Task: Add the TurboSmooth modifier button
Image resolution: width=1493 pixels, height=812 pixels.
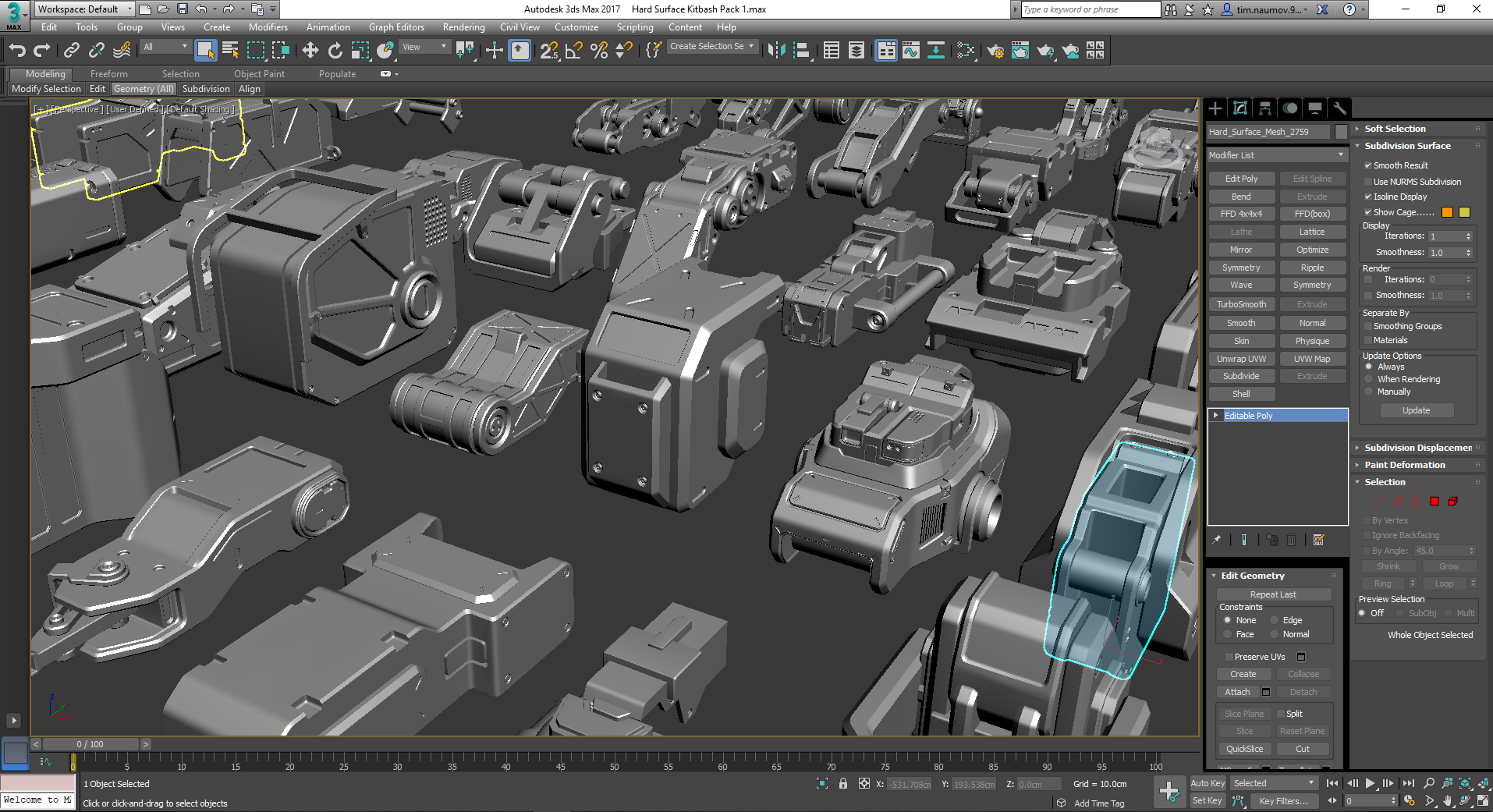Action: pos(1241,304)
